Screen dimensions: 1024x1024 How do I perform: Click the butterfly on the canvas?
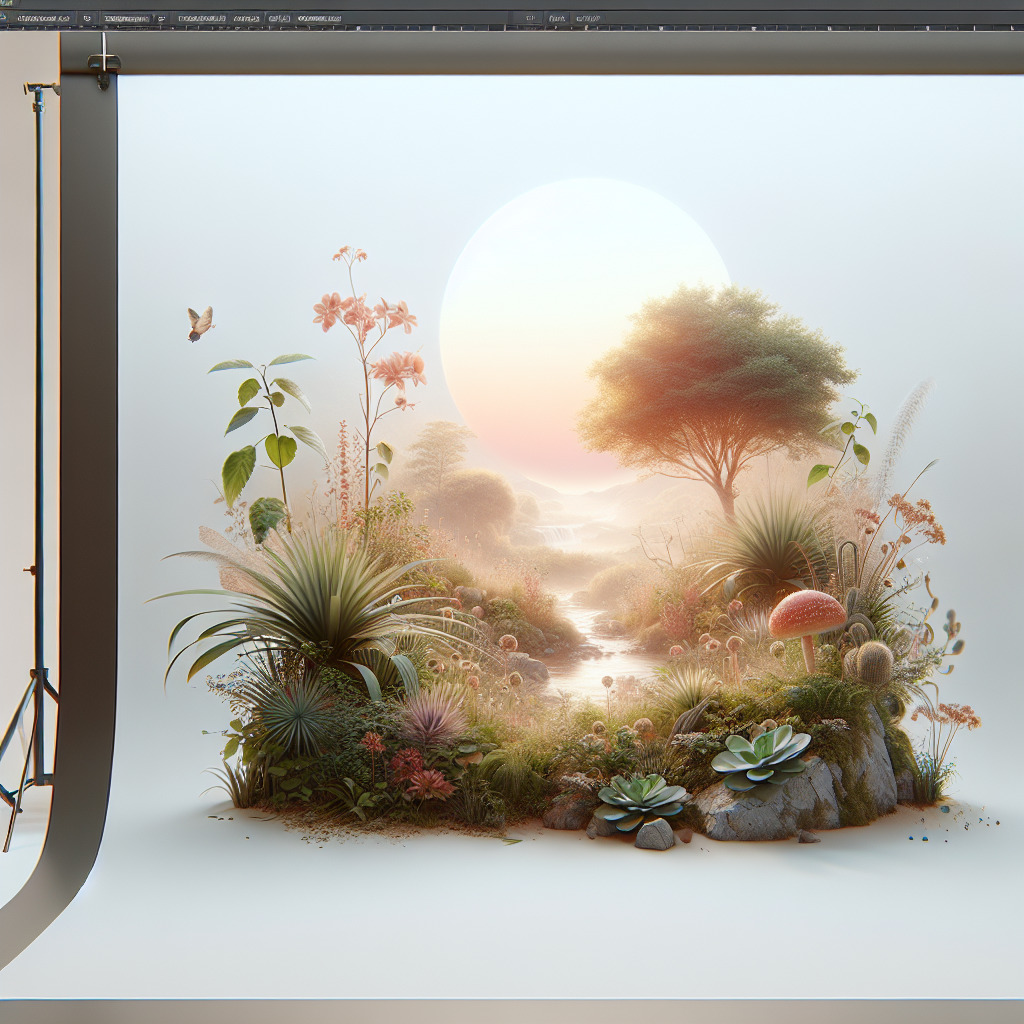click(x=200, y=322)
